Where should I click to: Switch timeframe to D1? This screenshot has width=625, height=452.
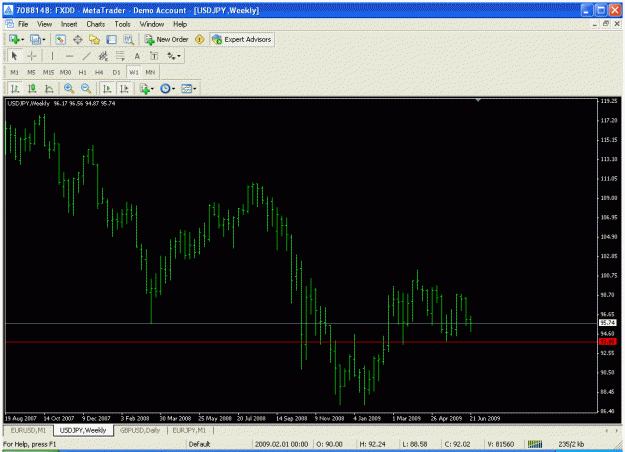pos(116,72)
